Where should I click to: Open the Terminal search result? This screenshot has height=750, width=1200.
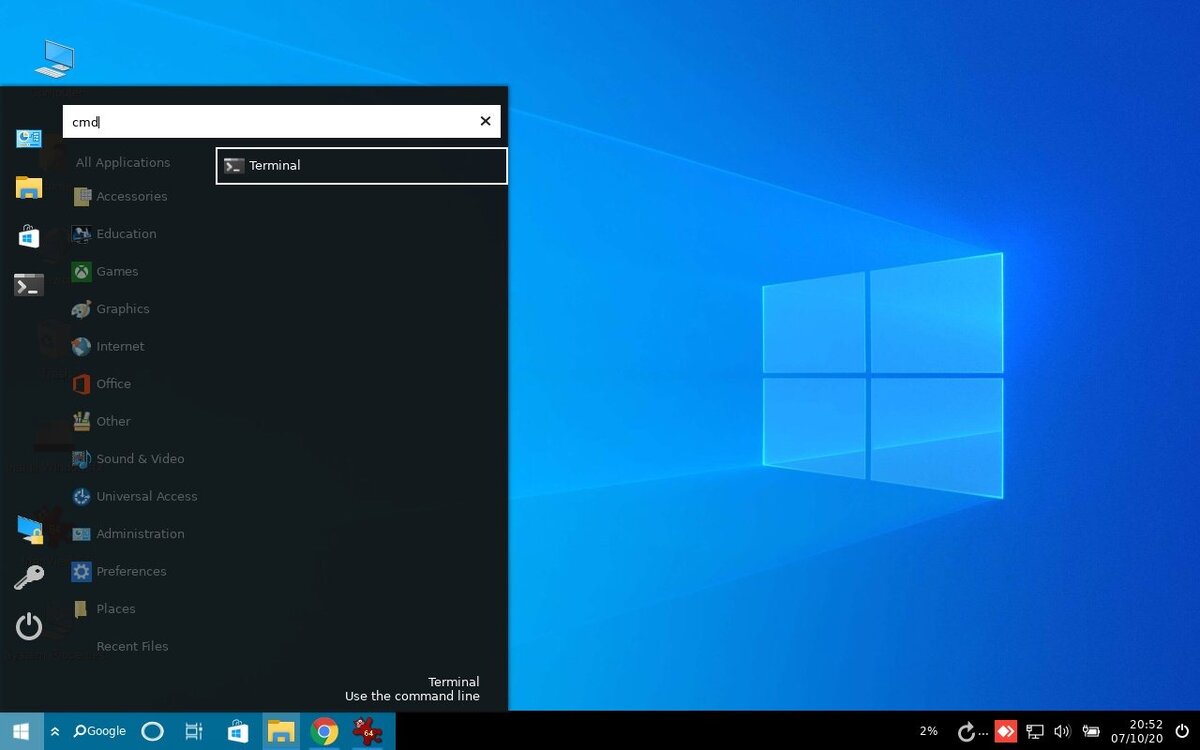tap(361, 166)
